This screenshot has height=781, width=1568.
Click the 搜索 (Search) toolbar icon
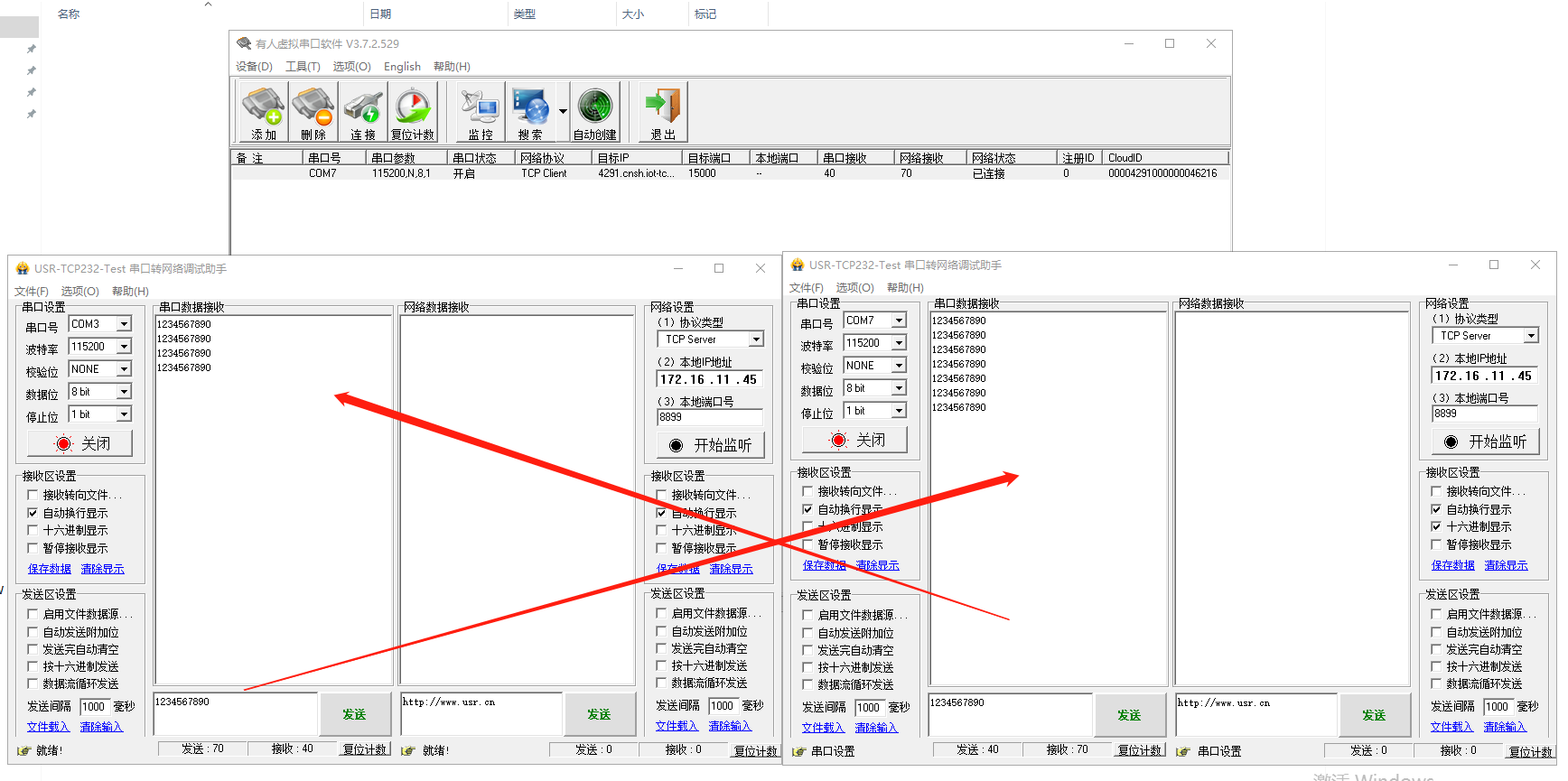(530, 112)
